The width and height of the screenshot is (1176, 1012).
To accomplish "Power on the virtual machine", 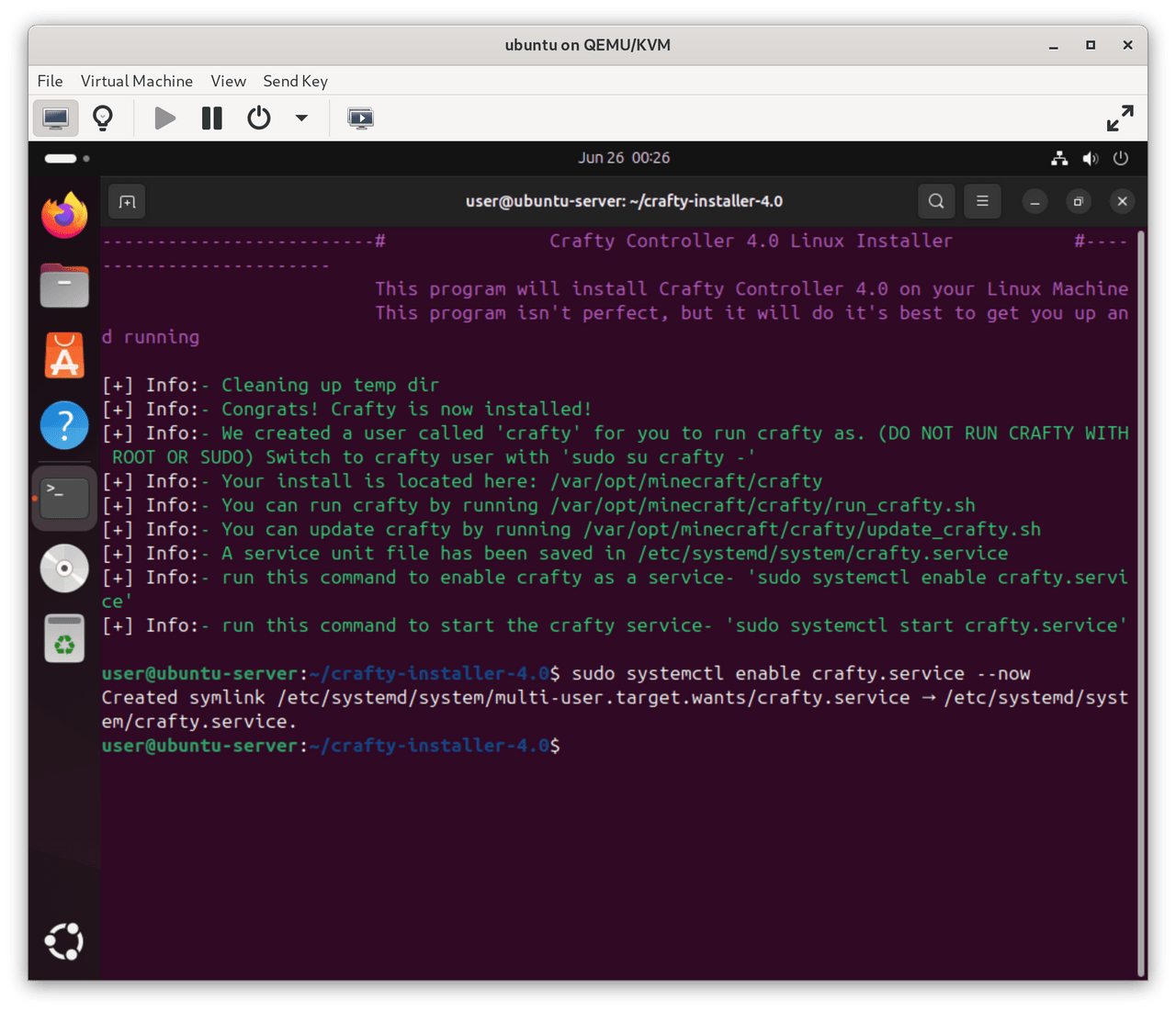I will pyautogui.click(x=165, y=118).
